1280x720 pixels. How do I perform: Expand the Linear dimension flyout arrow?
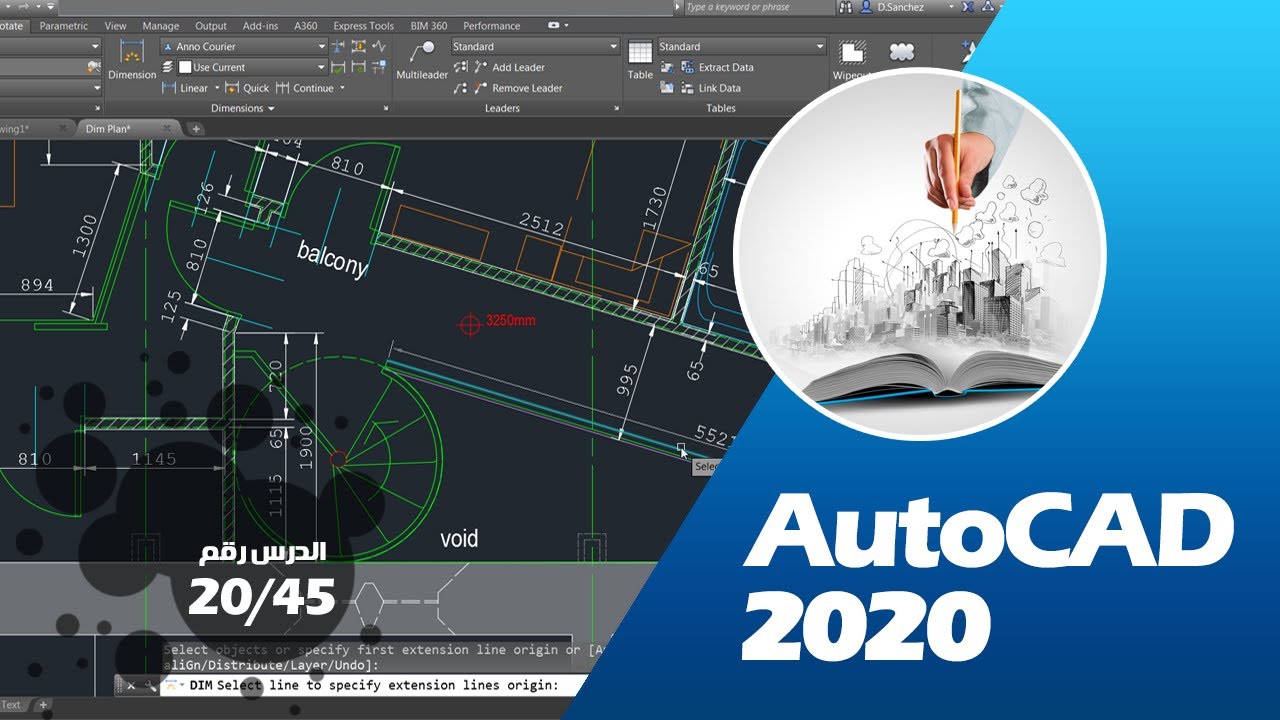pyautogui.click(x=218, y=88)
